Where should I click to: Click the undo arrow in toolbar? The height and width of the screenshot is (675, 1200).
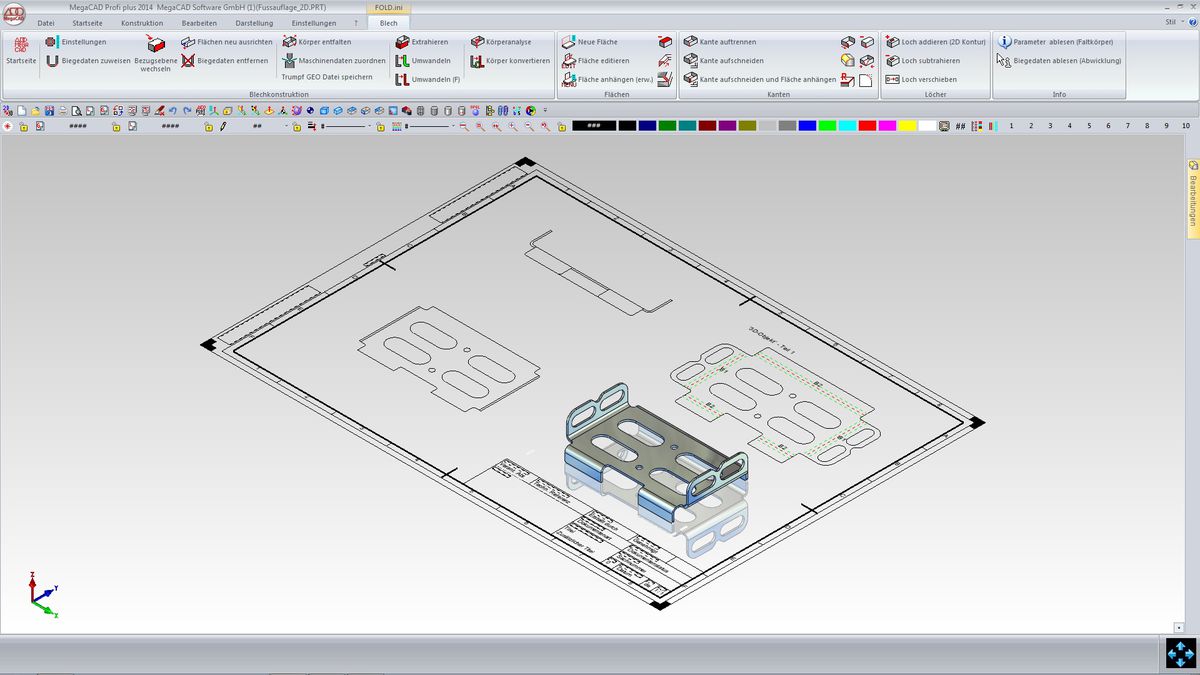(x=173, y=110)
